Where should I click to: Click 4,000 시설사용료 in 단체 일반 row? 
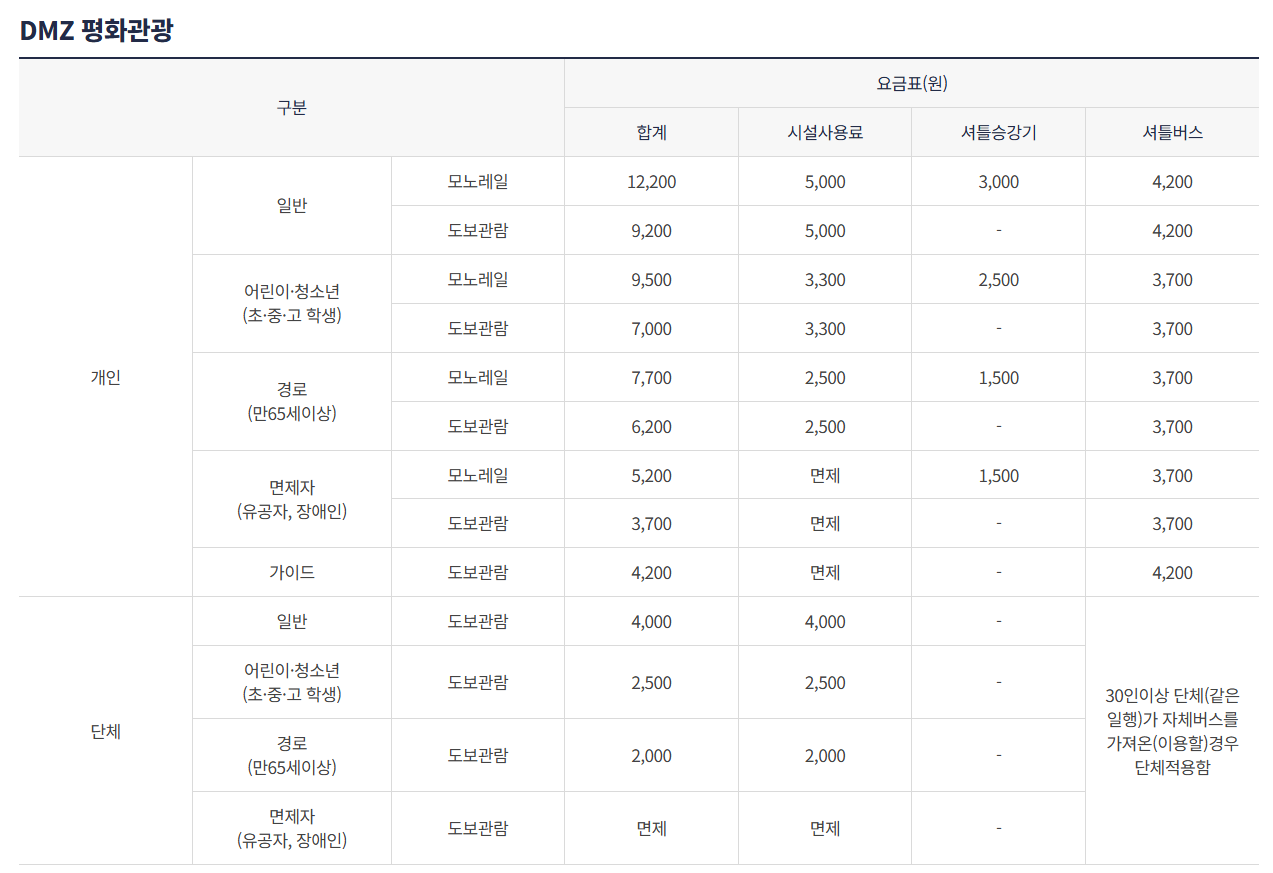(825, 622)
